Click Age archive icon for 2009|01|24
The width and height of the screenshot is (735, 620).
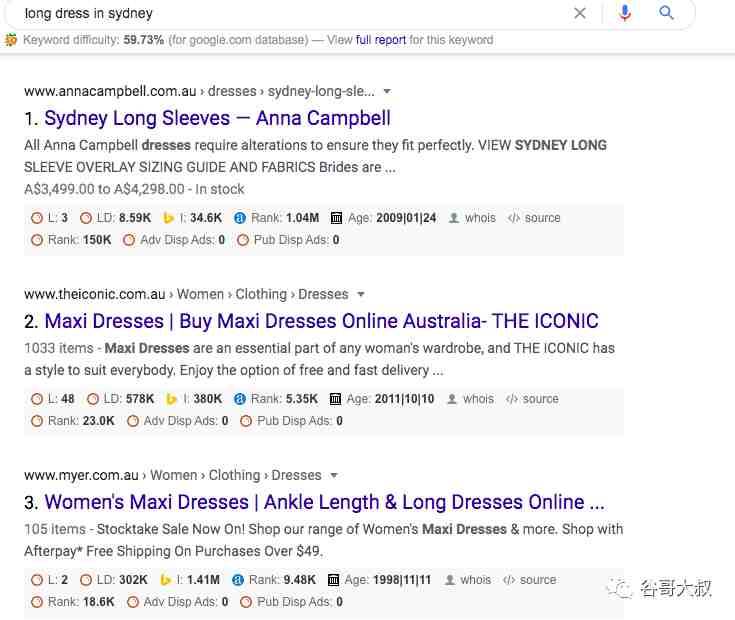[336, 218]
